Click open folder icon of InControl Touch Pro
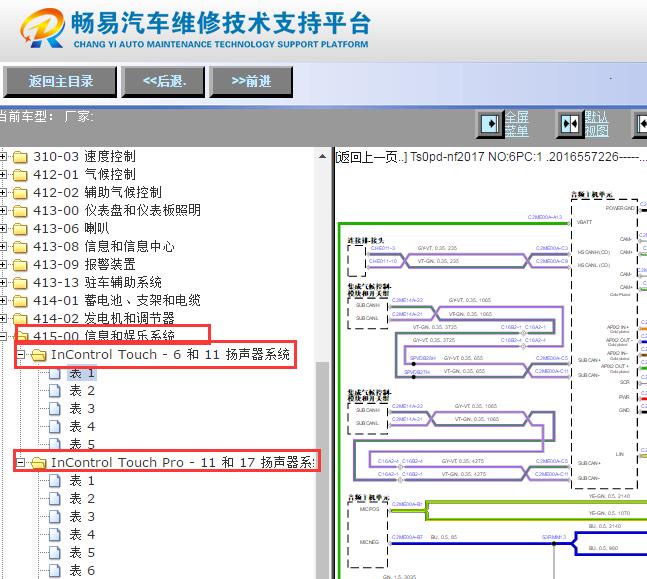 click(x=38, y=463)
